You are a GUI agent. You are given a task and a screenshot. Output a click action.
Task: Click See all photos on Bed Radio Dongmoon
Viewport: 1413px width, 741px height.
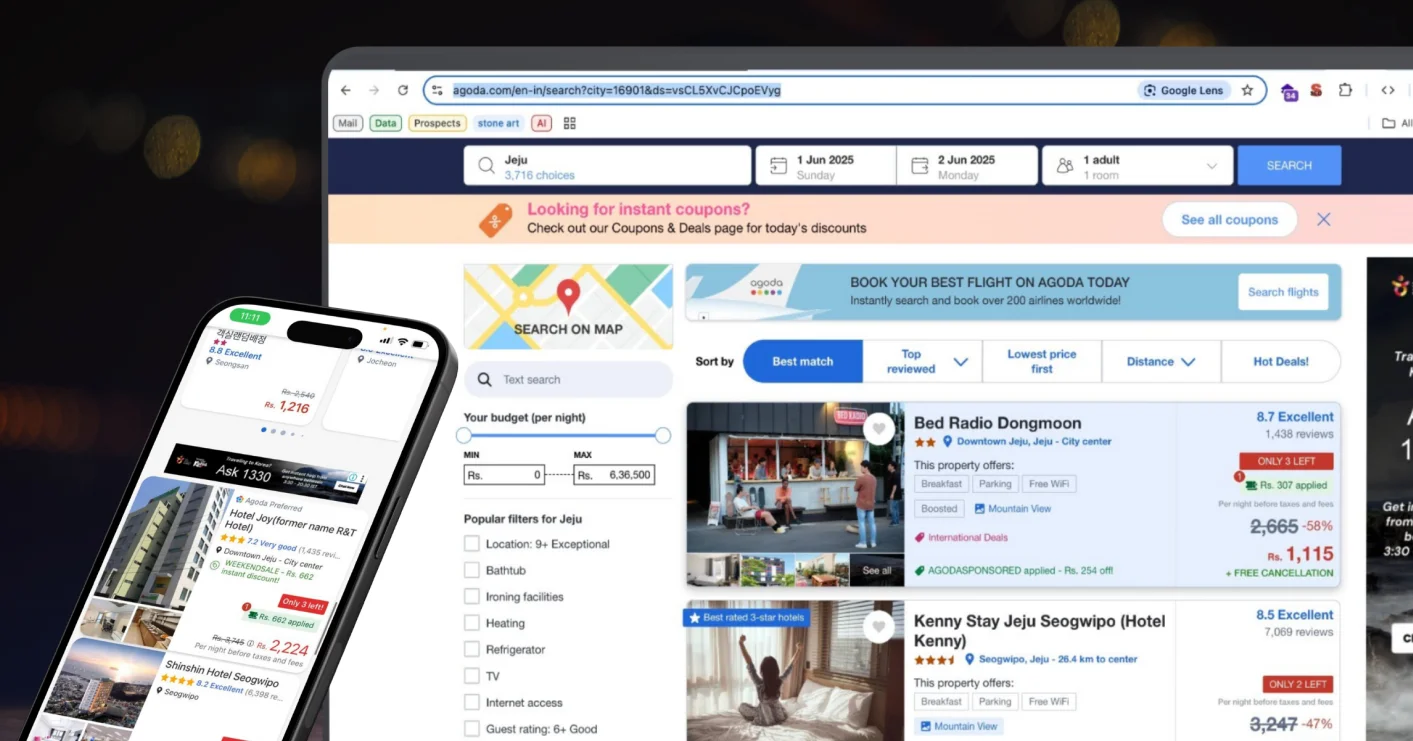[x=876, y=570]
